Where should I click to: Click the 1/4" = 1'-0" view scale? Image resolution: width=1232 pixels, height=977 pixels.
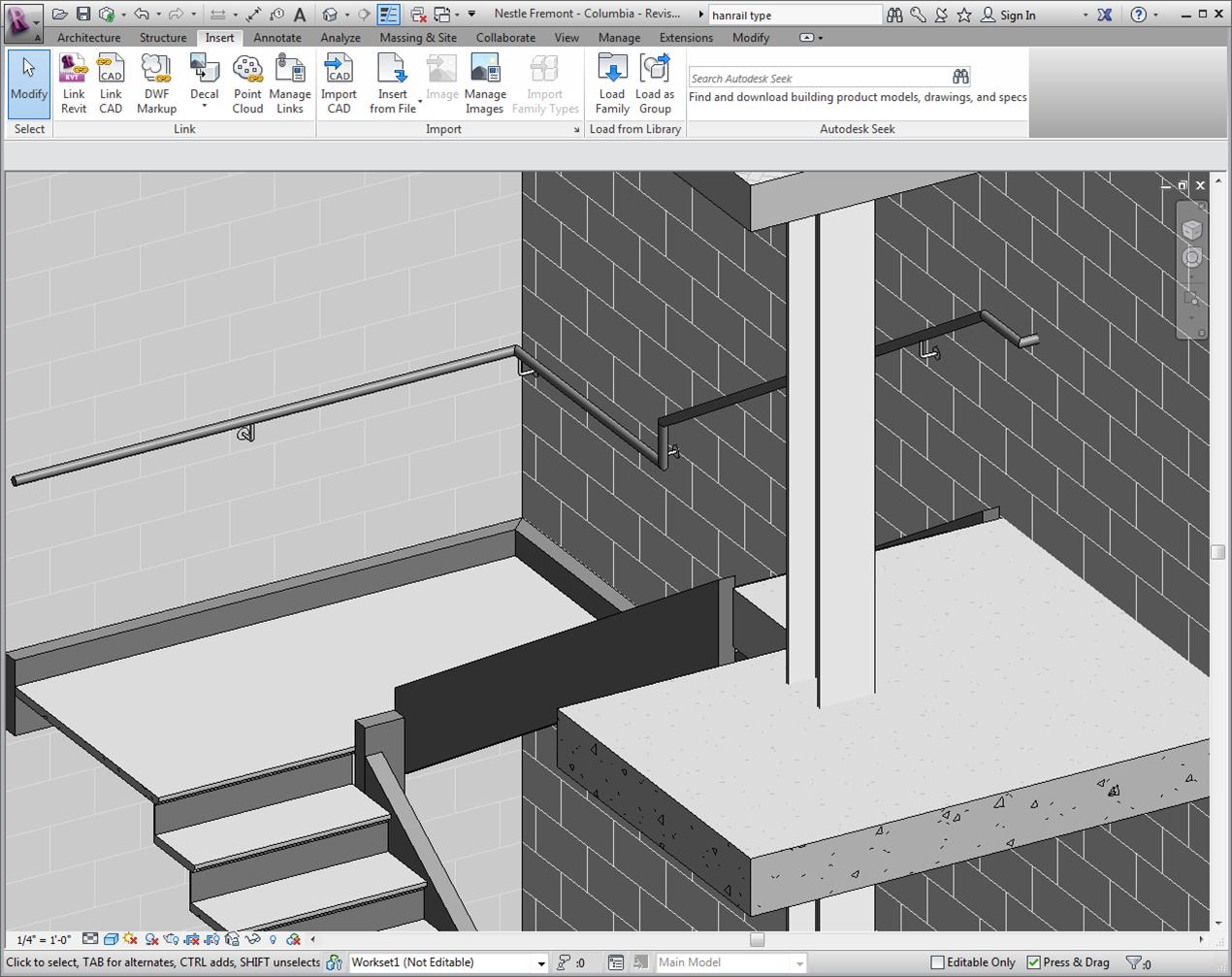tap(44, 939)
